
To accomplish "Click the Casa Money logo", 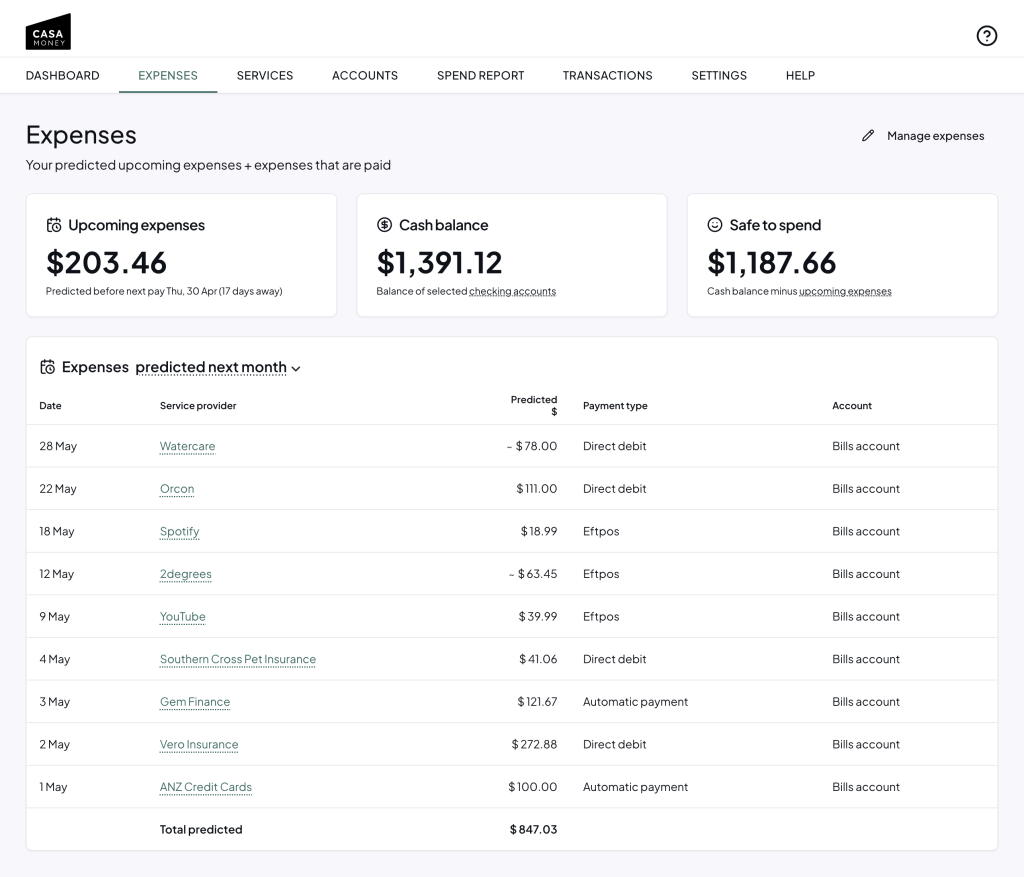I will pos(48,32).
